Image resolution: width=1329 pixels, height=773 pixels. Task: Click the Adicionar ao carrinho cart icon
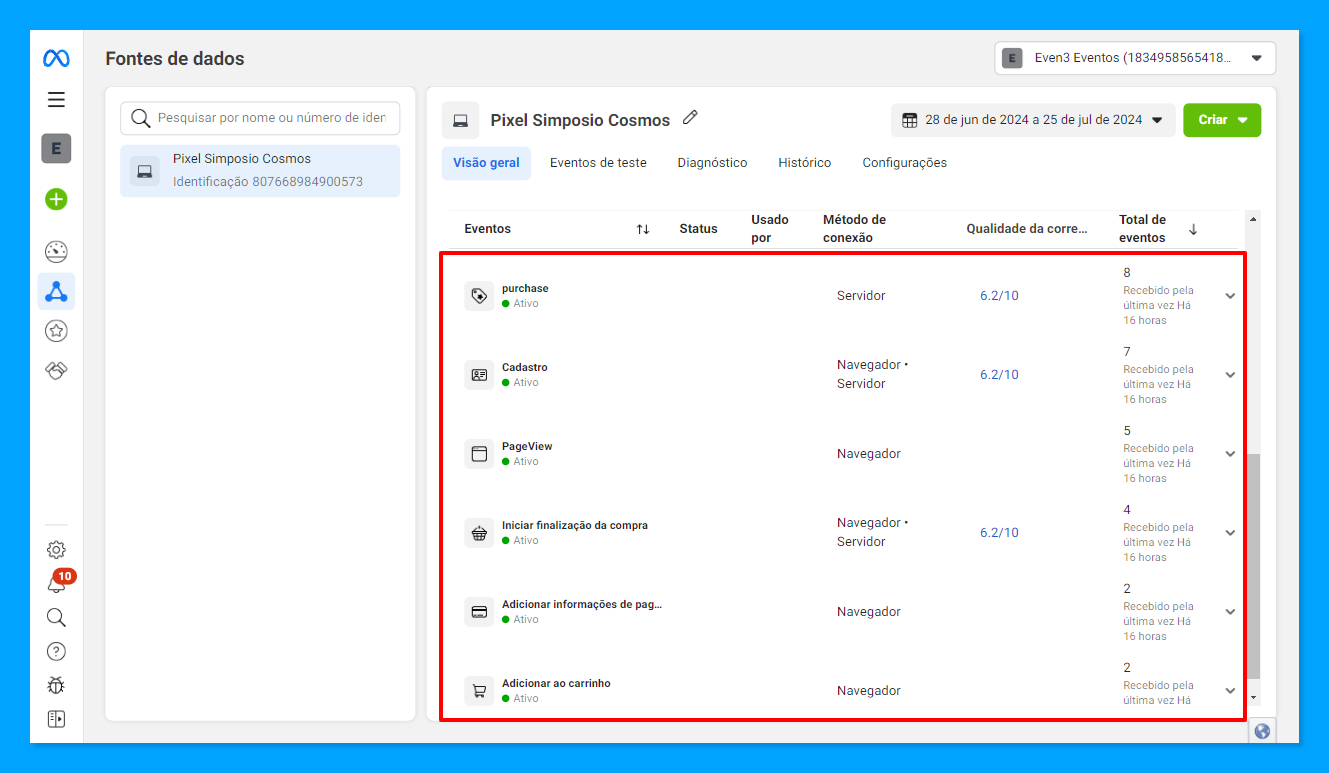click(x=479, y=691)
